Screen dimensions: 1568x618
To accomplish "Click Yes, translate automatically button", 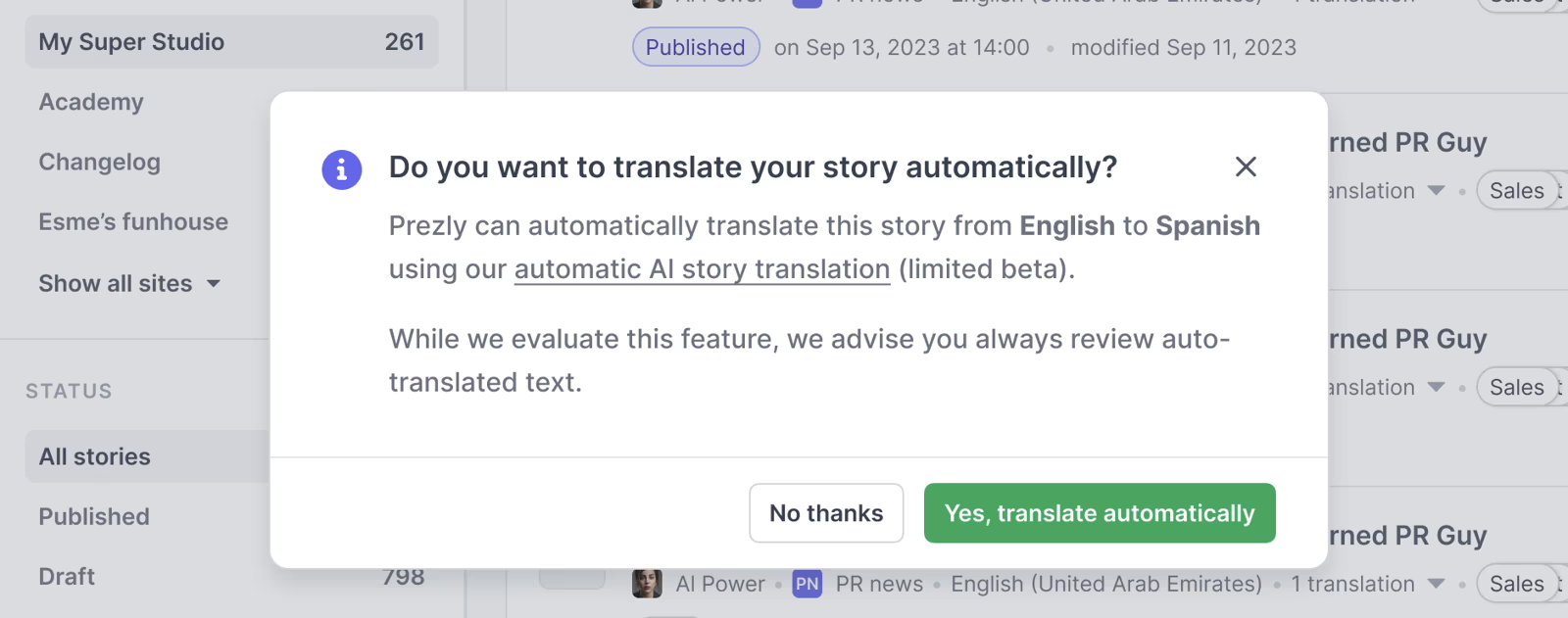I will [1100, 513].
